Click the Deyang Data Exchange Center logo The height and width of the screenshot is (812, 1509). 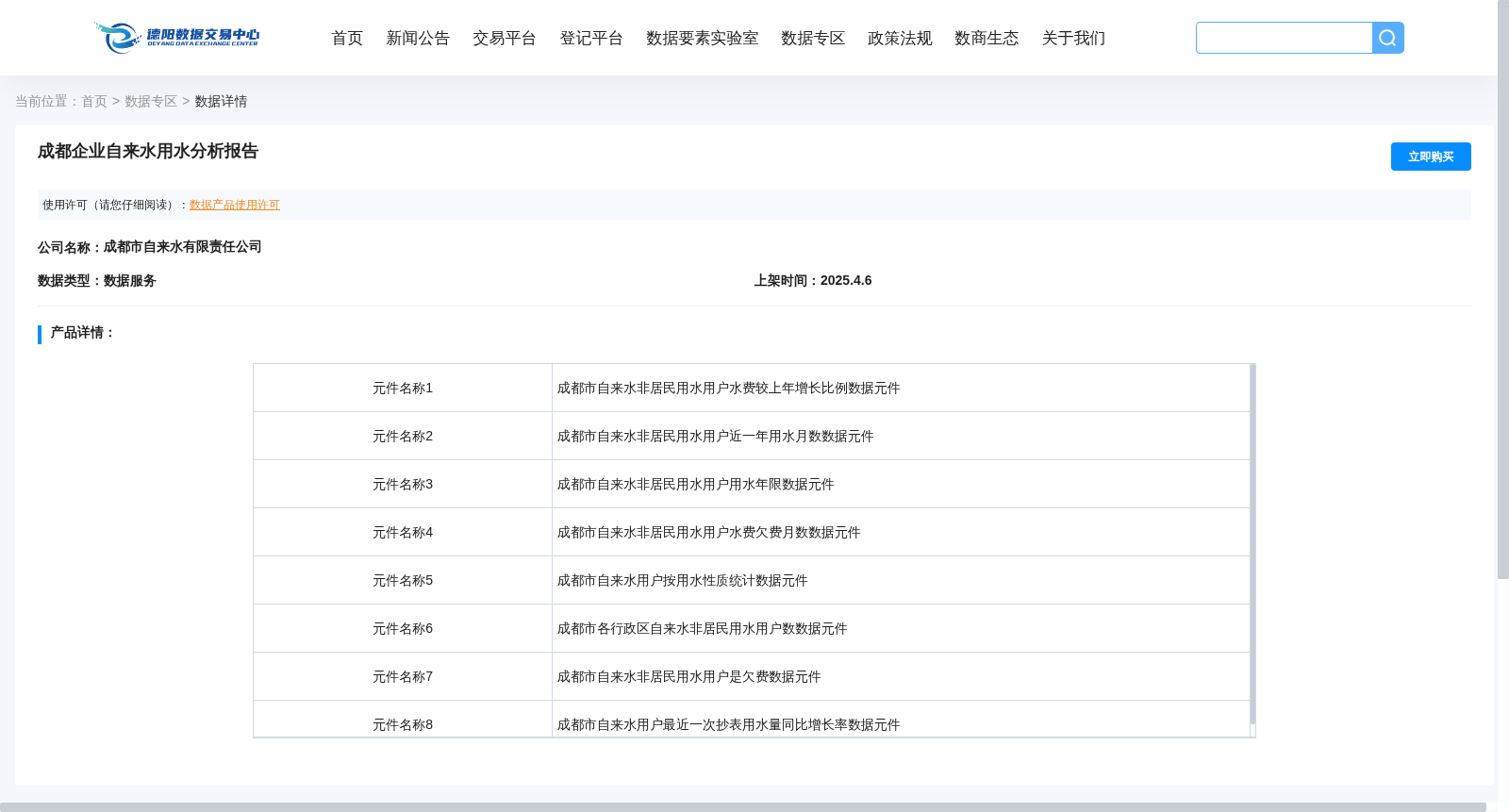pyautogui.click(x=176, y=38)
